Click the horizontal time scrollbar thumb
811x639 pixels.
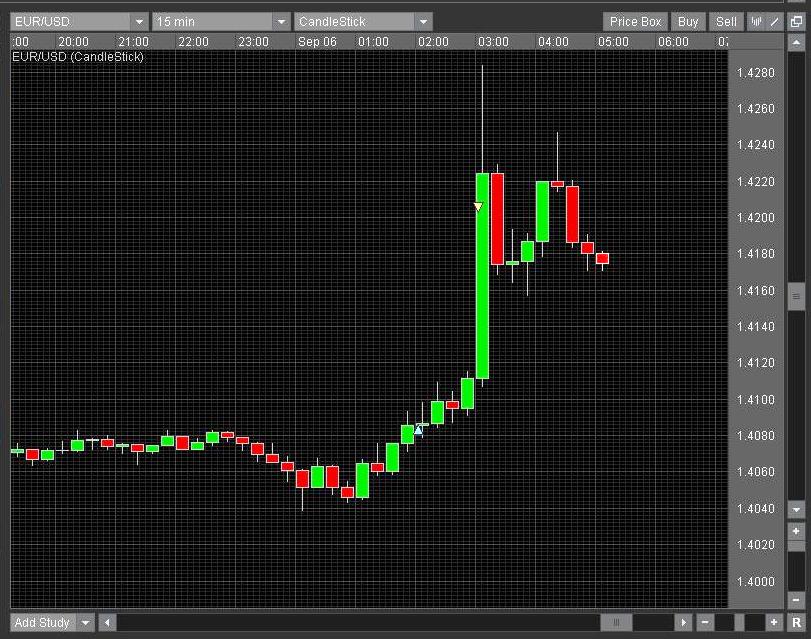pos(616,623)
